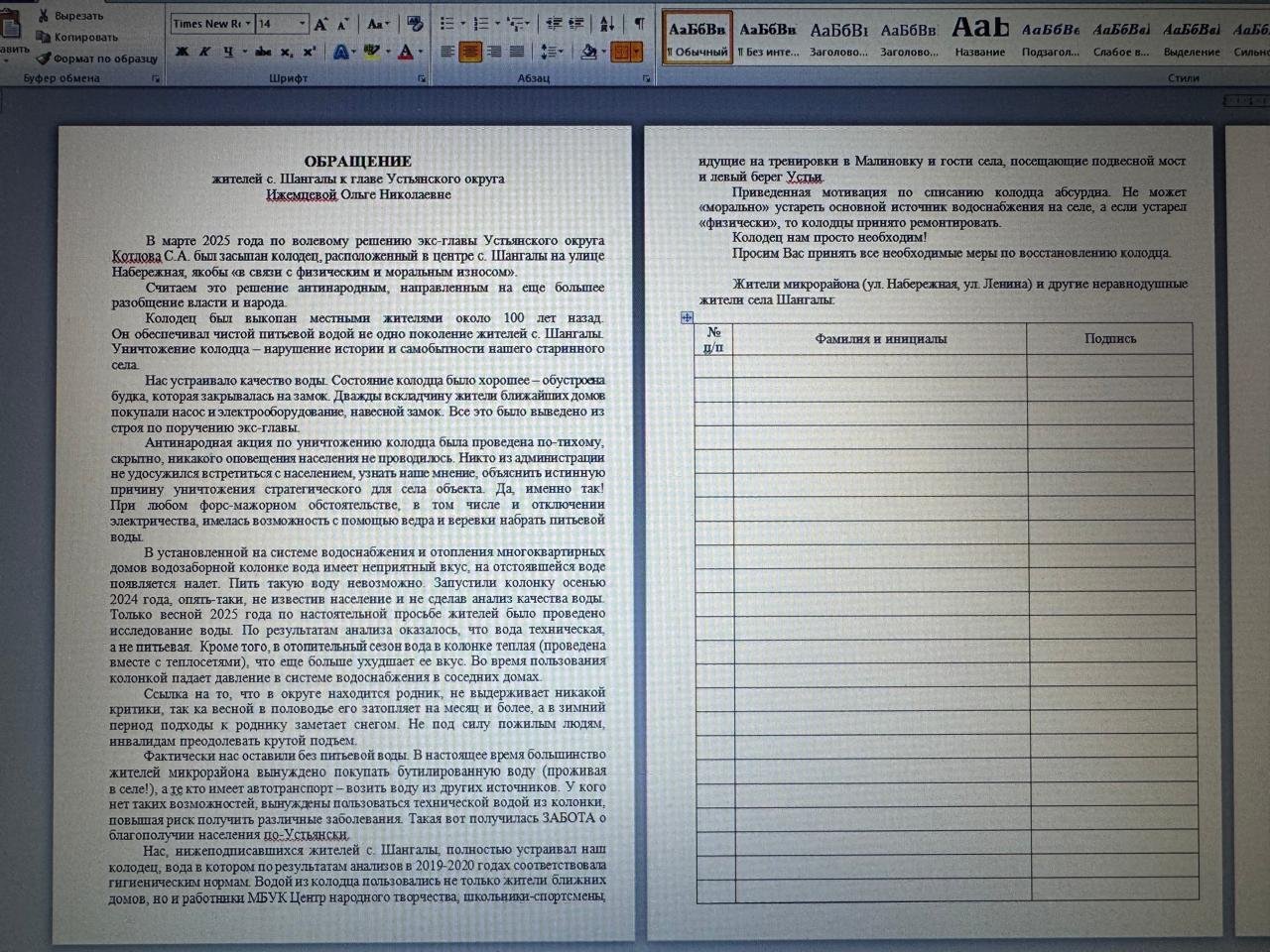The height and width of the screenshot is (952, 1270).
Task: Click the Подпись table header cell
Action: pos(1110,338)
